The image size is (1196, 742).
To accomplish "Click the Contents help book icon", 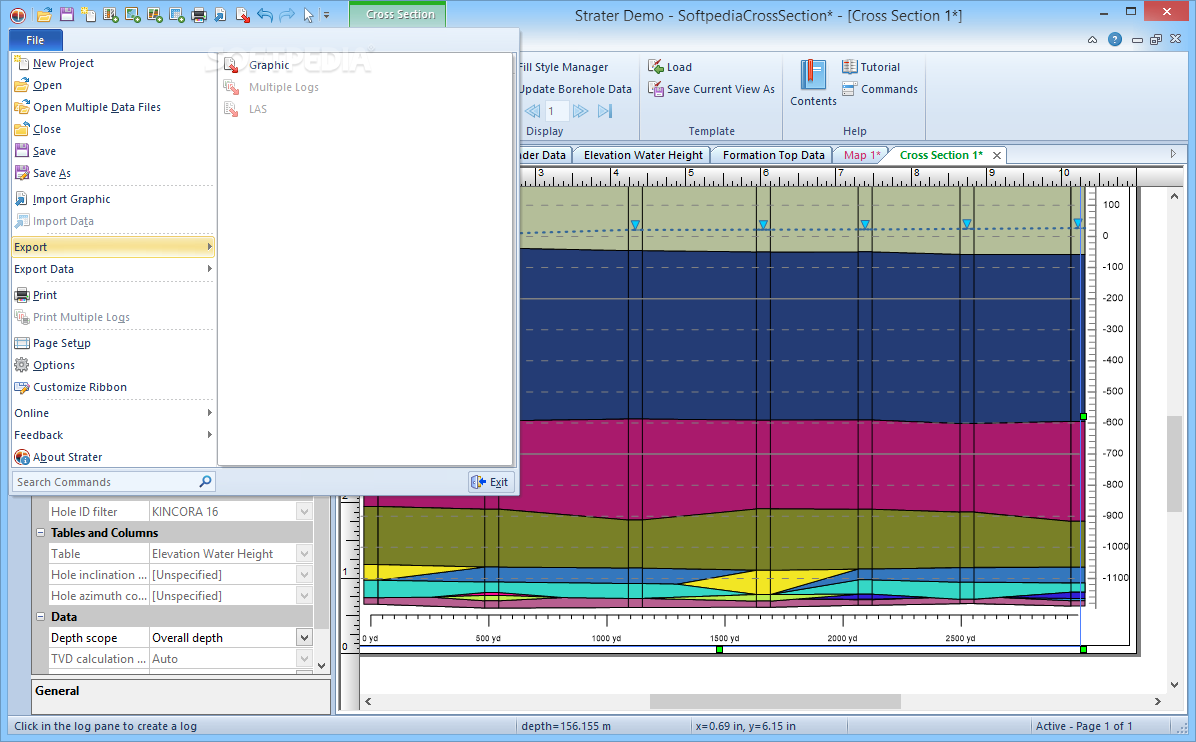I will [x=813, y=83].
